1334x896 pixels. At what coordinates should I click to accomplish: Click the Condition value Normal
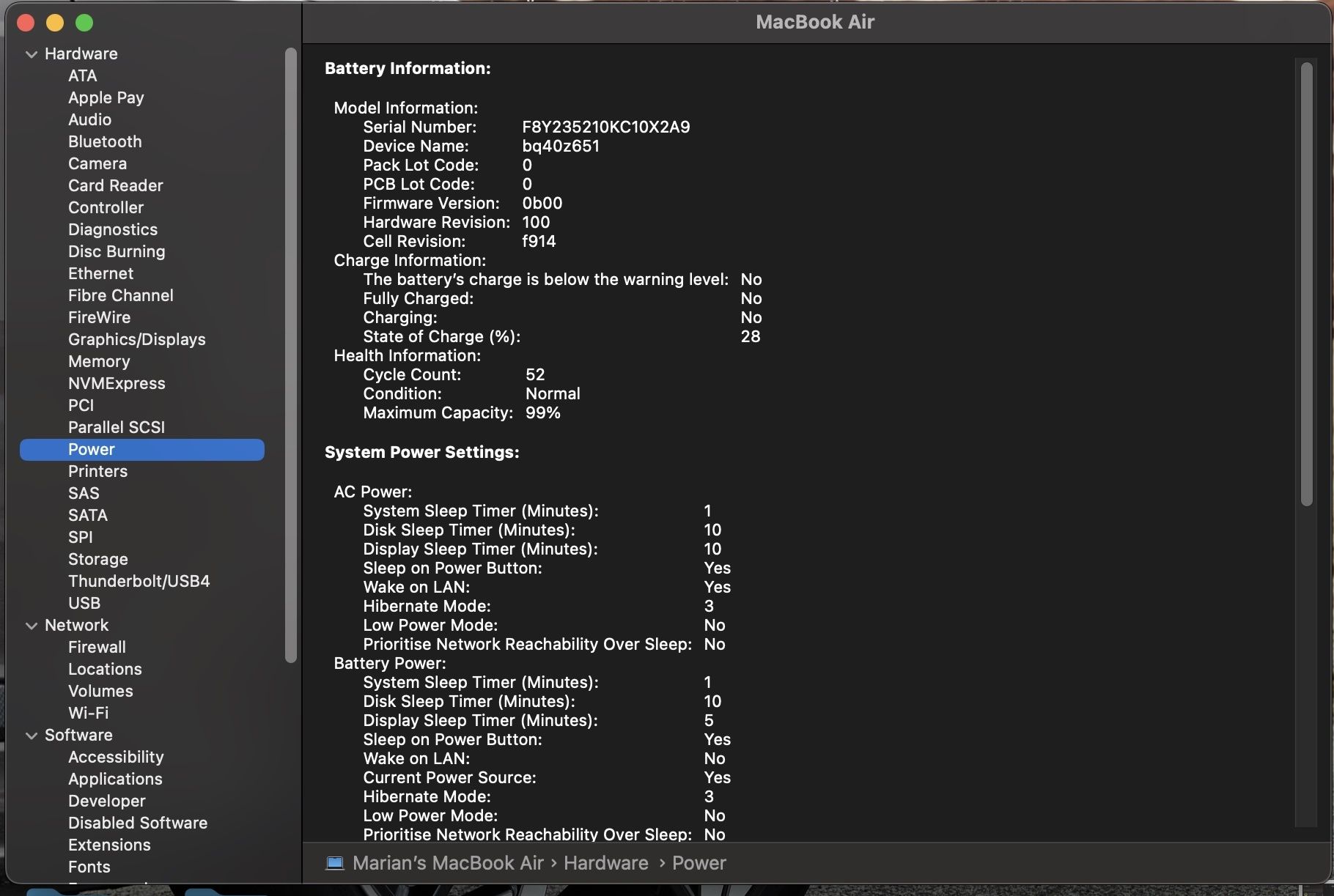(x=553, y=393)
